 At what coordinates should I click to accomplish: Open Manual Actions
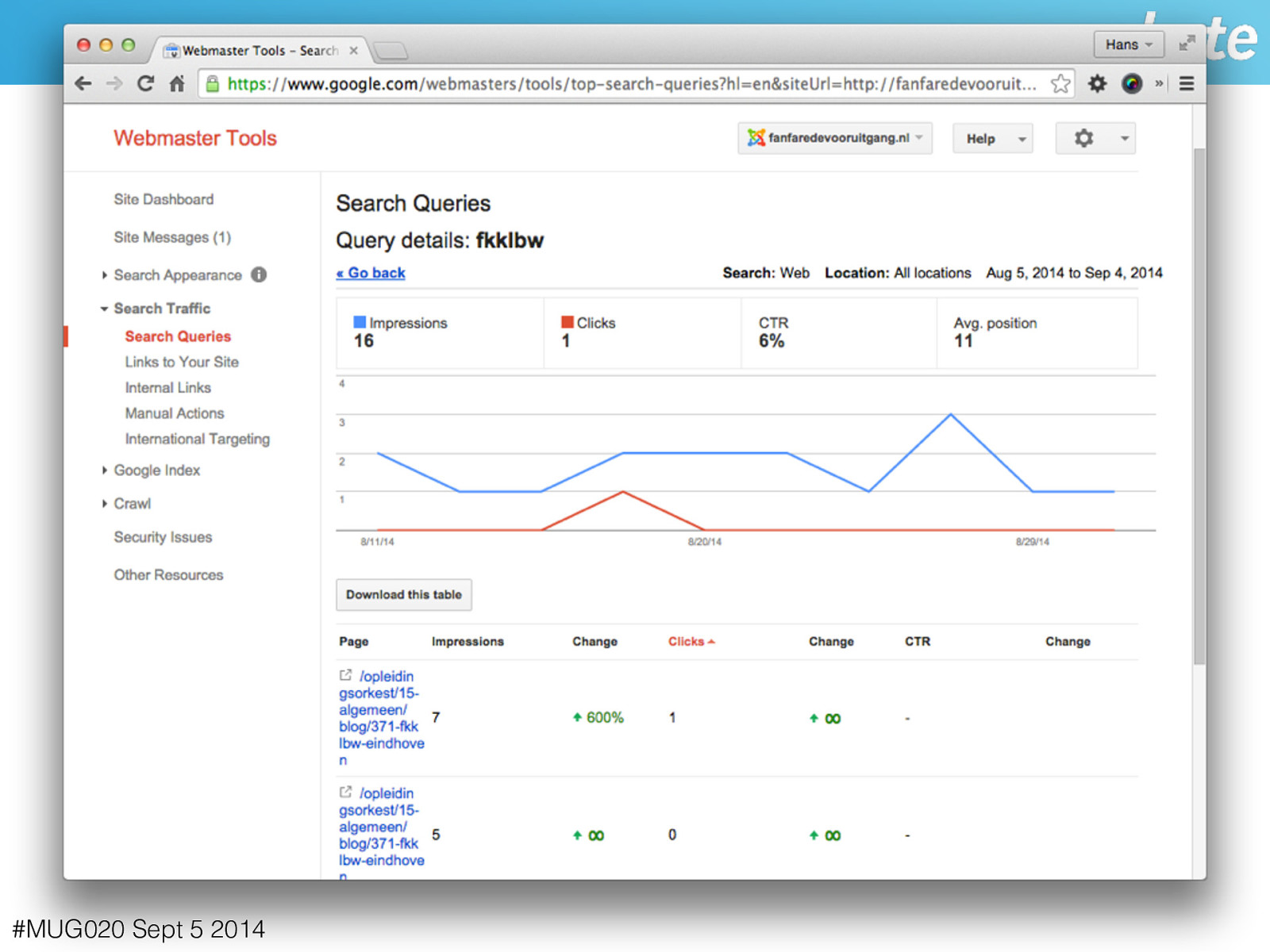(x=175, y=413)
